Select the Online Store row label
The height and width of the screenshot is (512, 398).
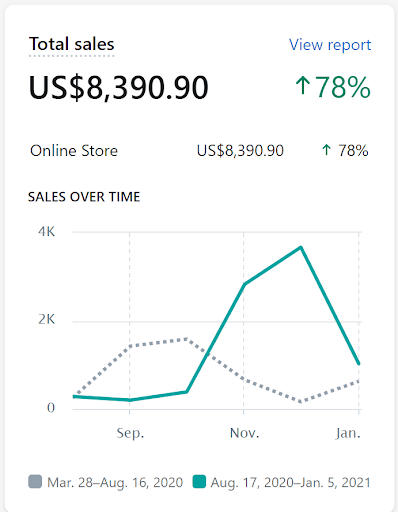pos(74,151)
